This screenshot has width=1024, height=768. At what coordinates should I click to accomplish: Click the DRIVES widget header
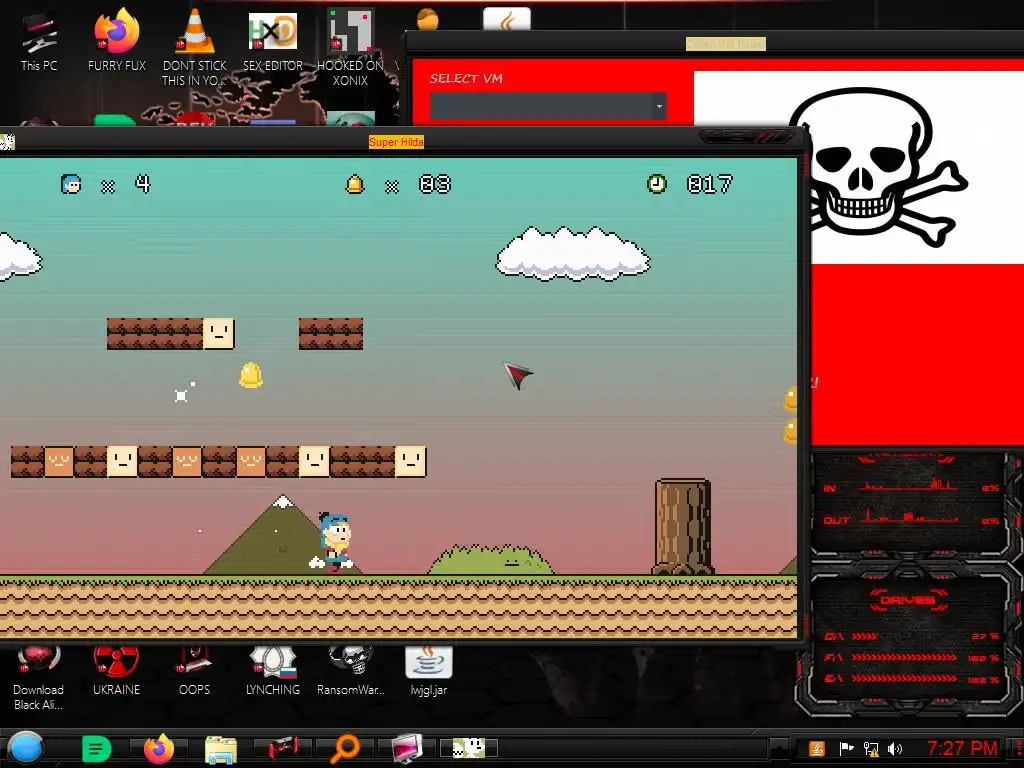click(x=907, y=600)
